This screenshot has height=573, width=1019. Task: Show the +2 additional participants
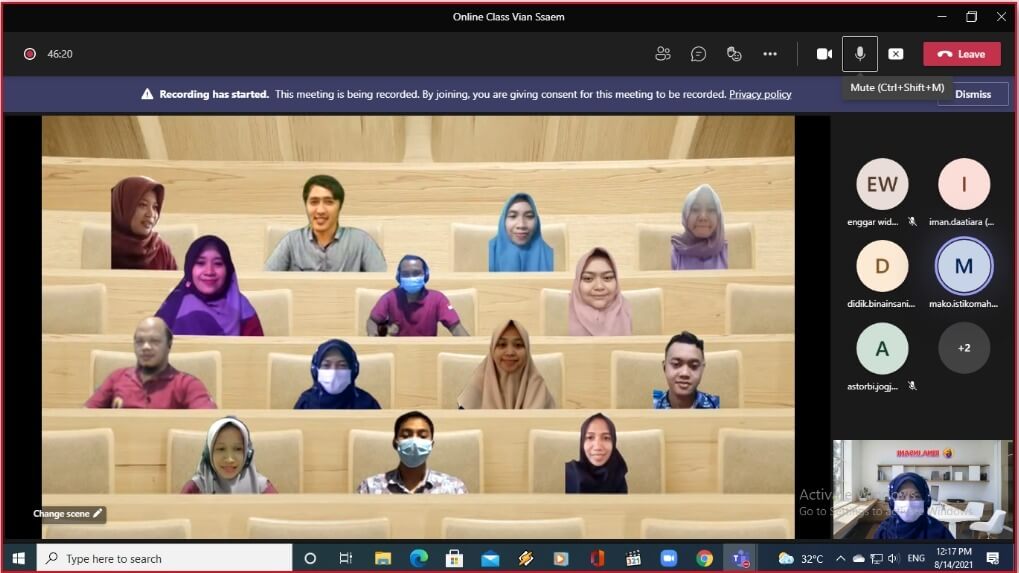pyautogui.click(x=964, y=348)
